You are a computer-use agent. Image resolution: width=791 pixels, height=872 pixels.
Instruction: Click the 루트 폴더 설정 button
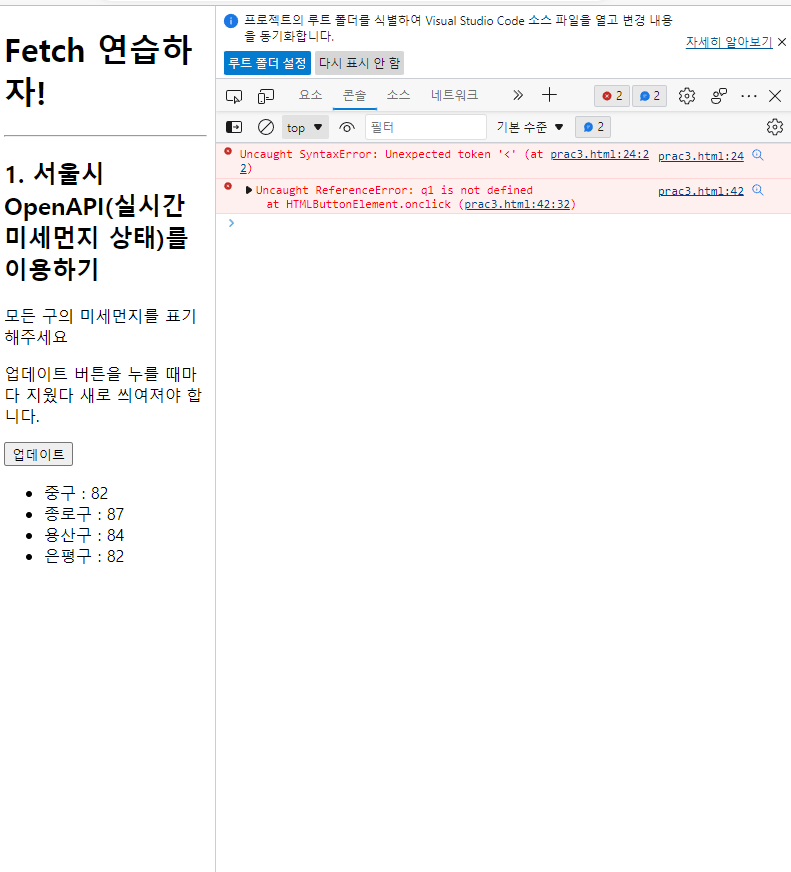pyautogui.click(x=267, y=63)
